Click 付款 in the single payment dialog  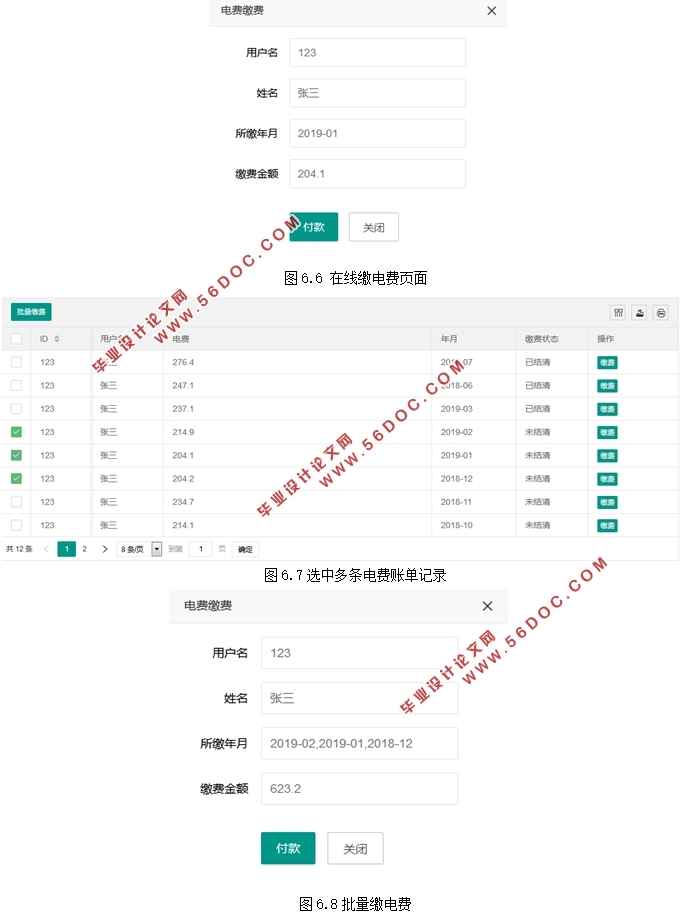pos(314,227)
